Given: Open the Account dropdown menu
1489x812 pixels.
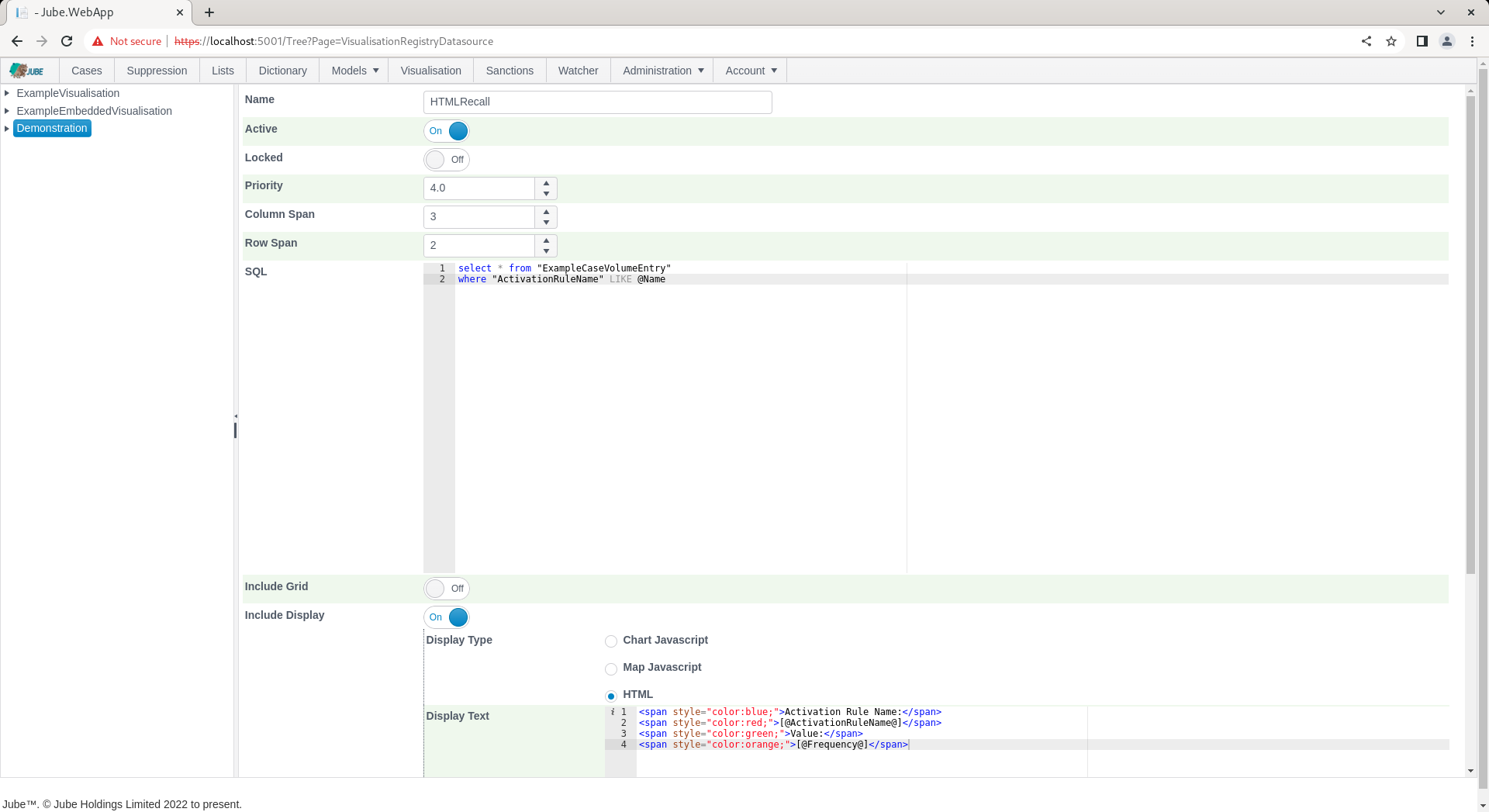Looking at the screenshot, I should tap(751, 71).
